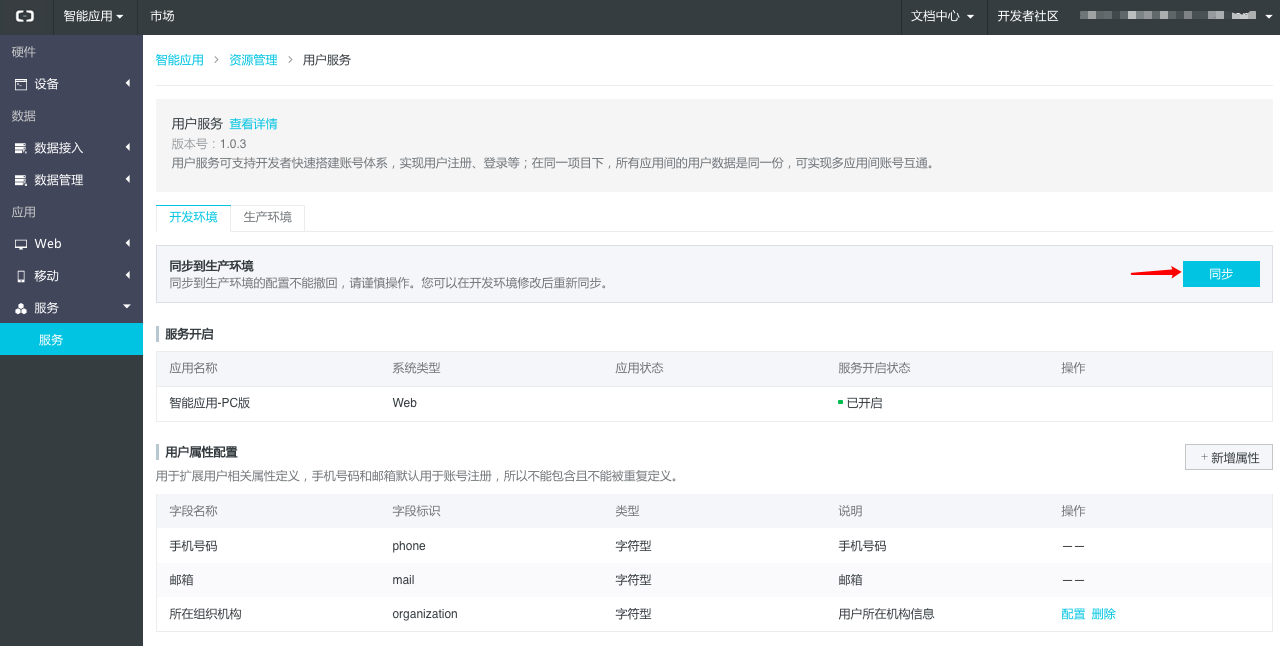1280x646 pixels.
Task: Click the 新增属性 add attribute button
Action: tap(1228, 458)
